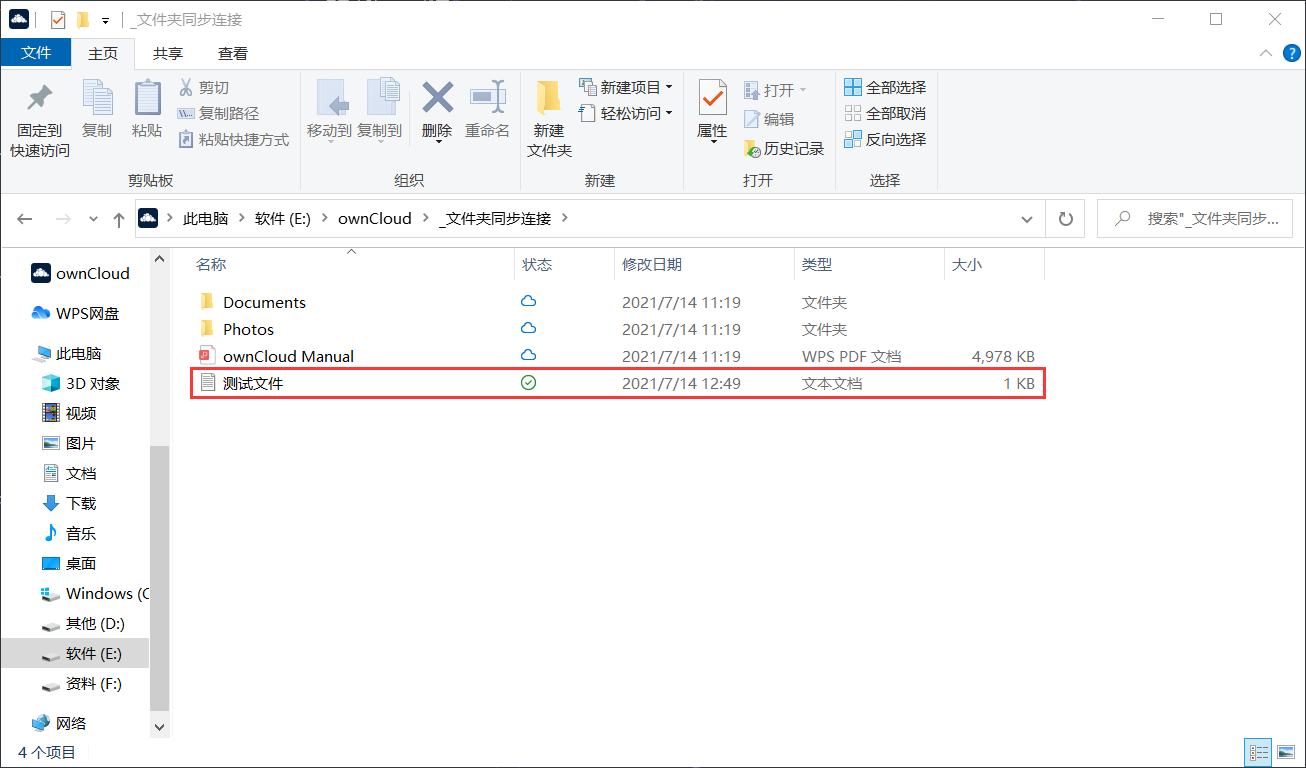The width and height of the screenshot is (1306, 768).
Task: Sort by the 名称 (Name) column header
Action: click(352, 265)
